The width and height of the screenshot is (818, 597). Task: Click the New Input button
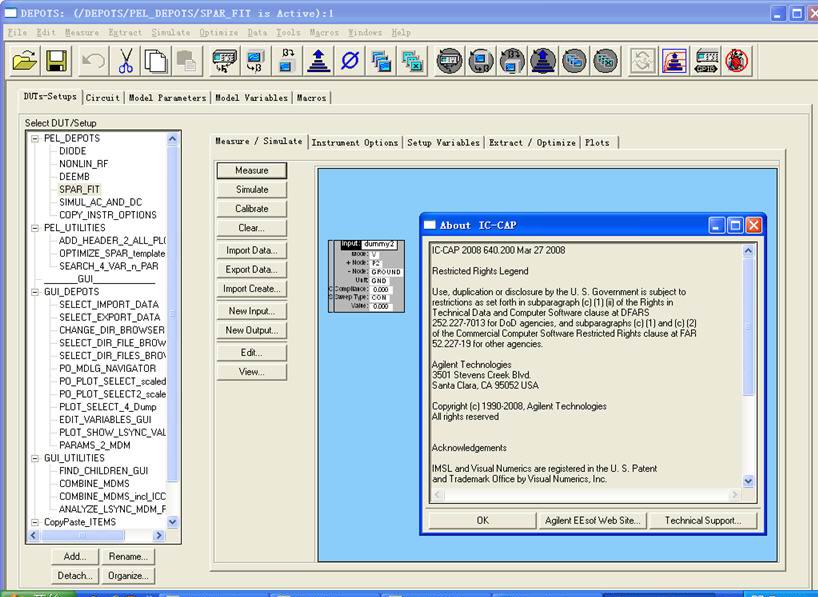pyautogui.click(x=251, y=311)
